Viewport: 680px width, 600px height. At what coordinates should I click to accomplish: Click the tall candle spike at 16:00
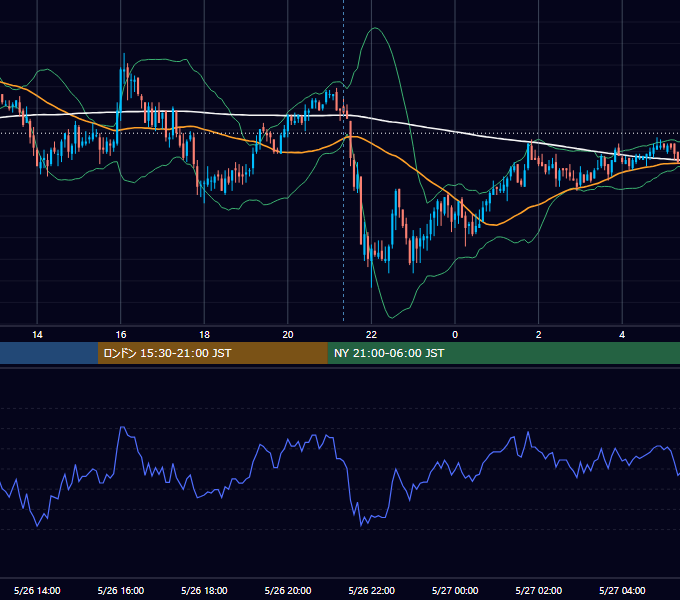click(x=124, y=65)
